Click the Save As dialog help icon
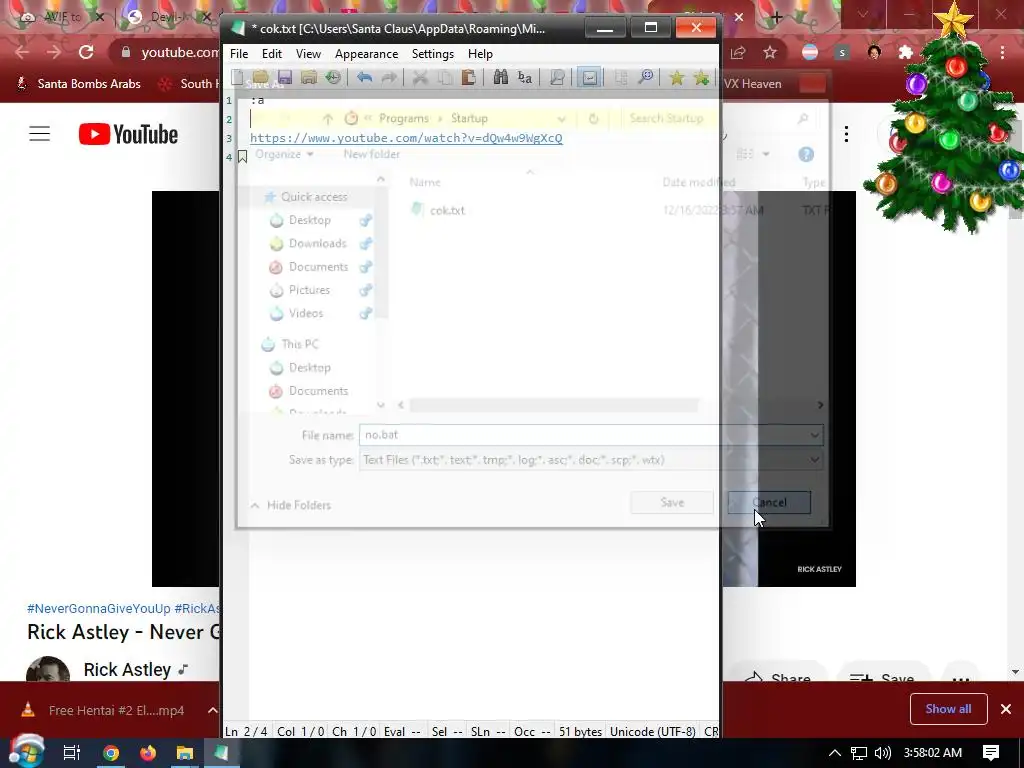The height and width of the screenshot is (768, 1024). 806,154
